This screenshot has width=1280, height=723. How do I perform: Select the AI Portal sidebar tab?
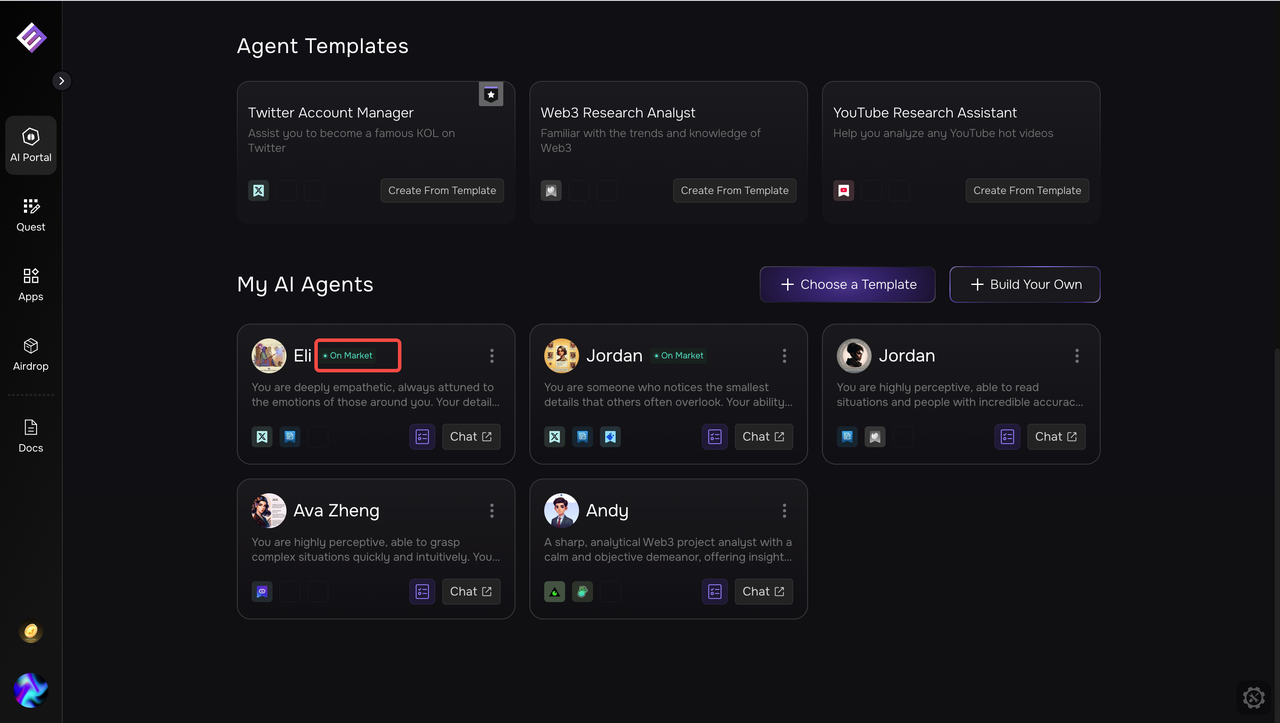[31, 145]
